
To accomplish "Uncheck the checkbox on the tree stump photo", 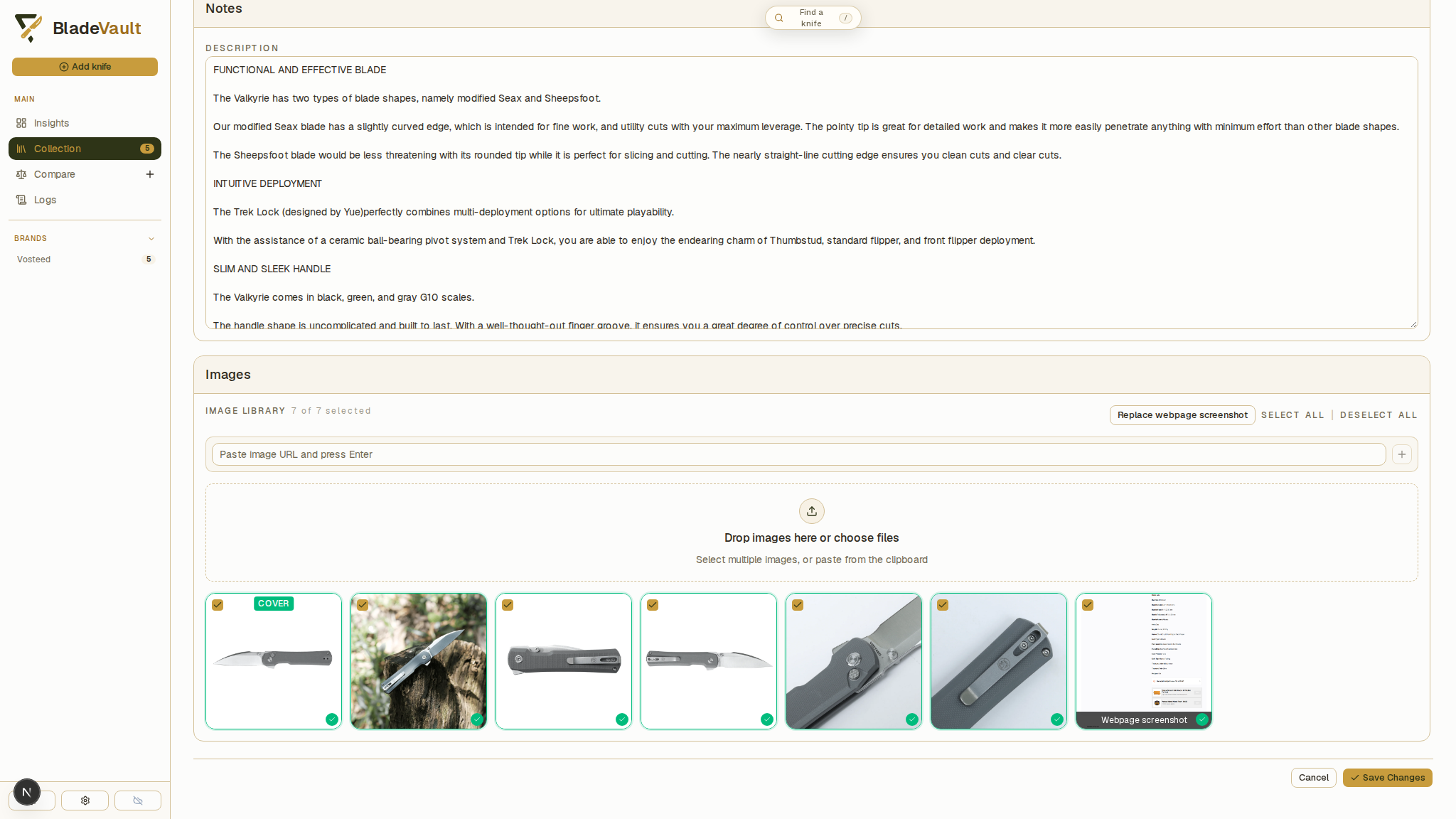I will pos(363,605).
